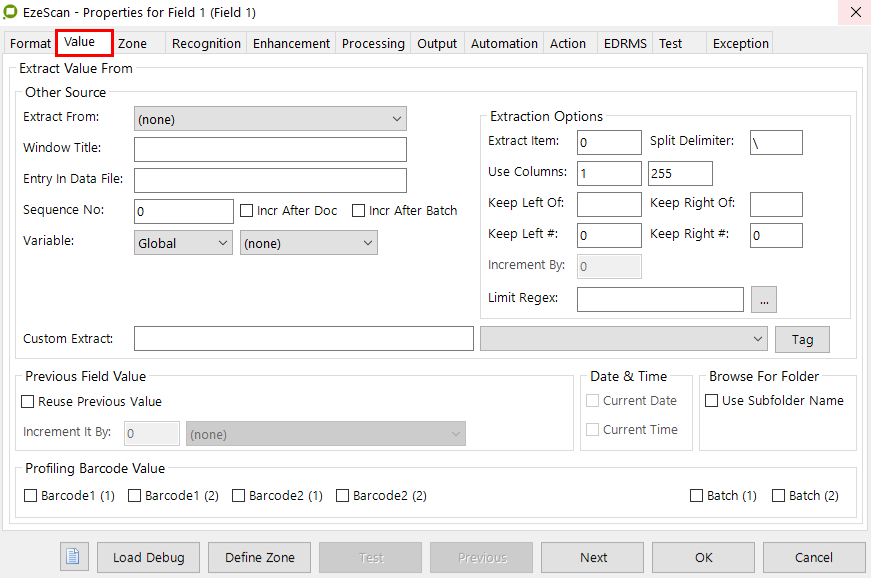Focus the Split Delimiter input box
The width and height of the screenshot is (871, 578).
coord(775,143)
